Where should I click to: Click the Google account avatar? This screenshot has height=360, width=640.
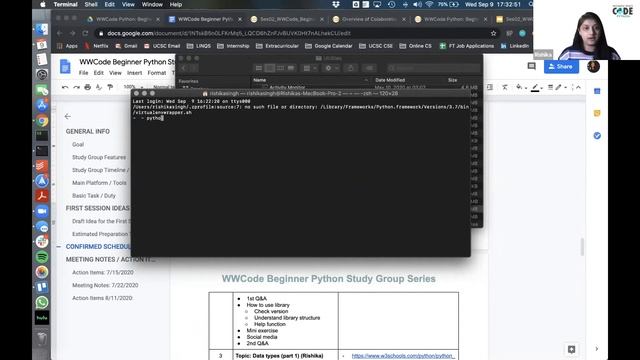pyautogui.click(x=593, y=66)
